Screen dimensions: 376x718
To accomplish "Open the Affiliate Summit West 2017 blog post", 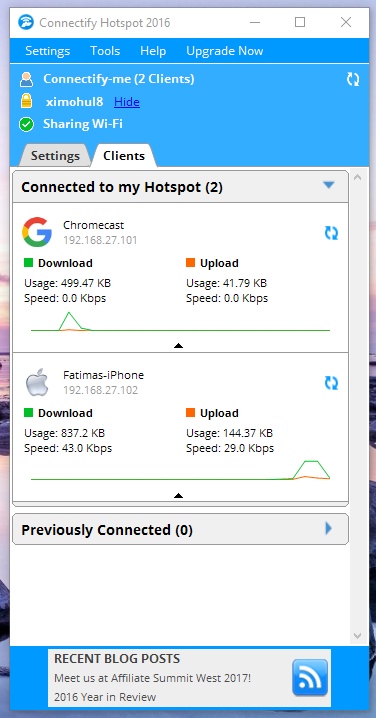I will (153, 678).
